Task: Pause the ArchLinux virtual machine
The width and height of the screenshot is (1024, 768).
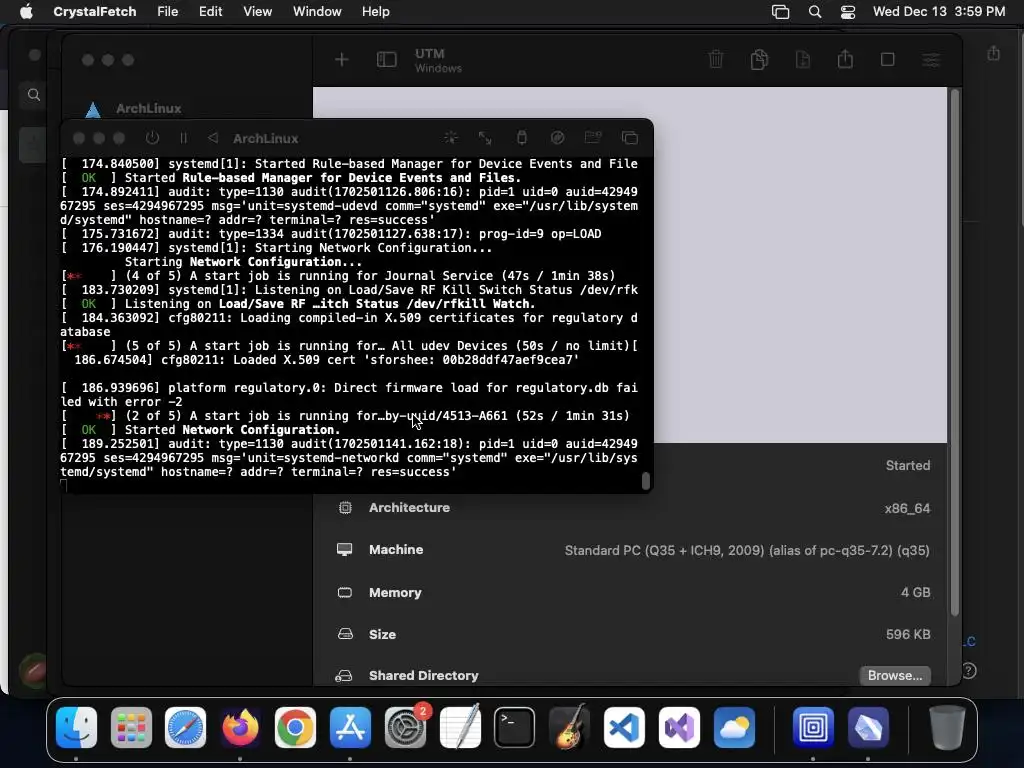Action: (x=184, y=138)
